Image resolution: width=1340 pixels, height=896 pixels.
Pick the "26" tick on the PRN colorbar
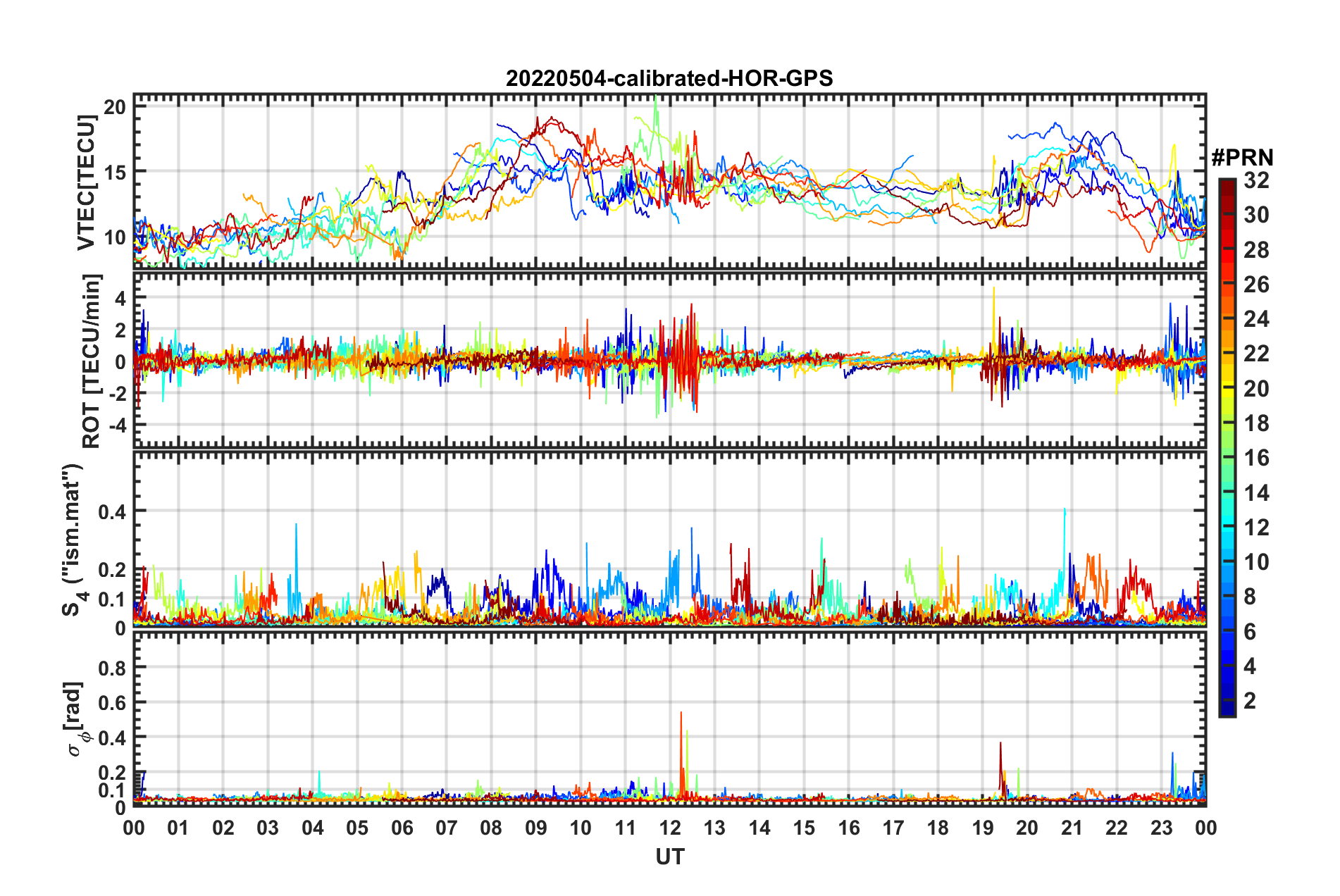click(x=1256, y=285)
